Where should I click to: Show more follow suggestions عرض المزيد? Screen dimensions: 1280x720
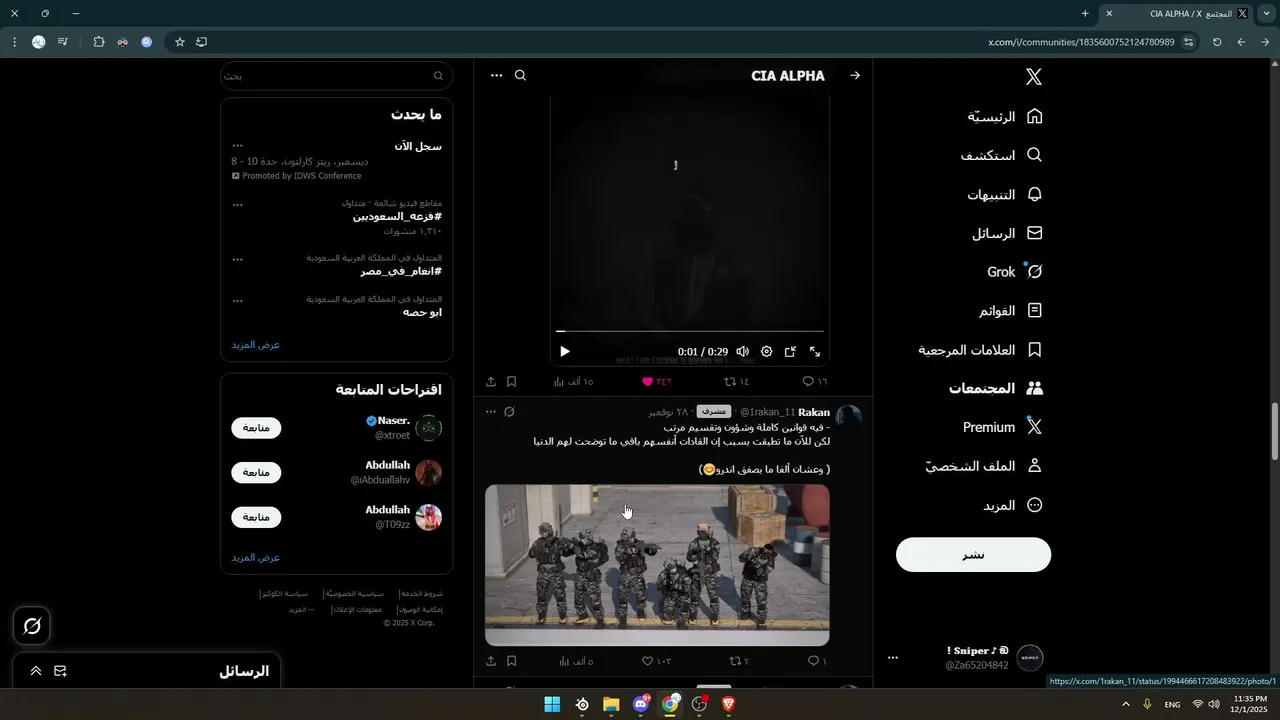pos(256,557)
